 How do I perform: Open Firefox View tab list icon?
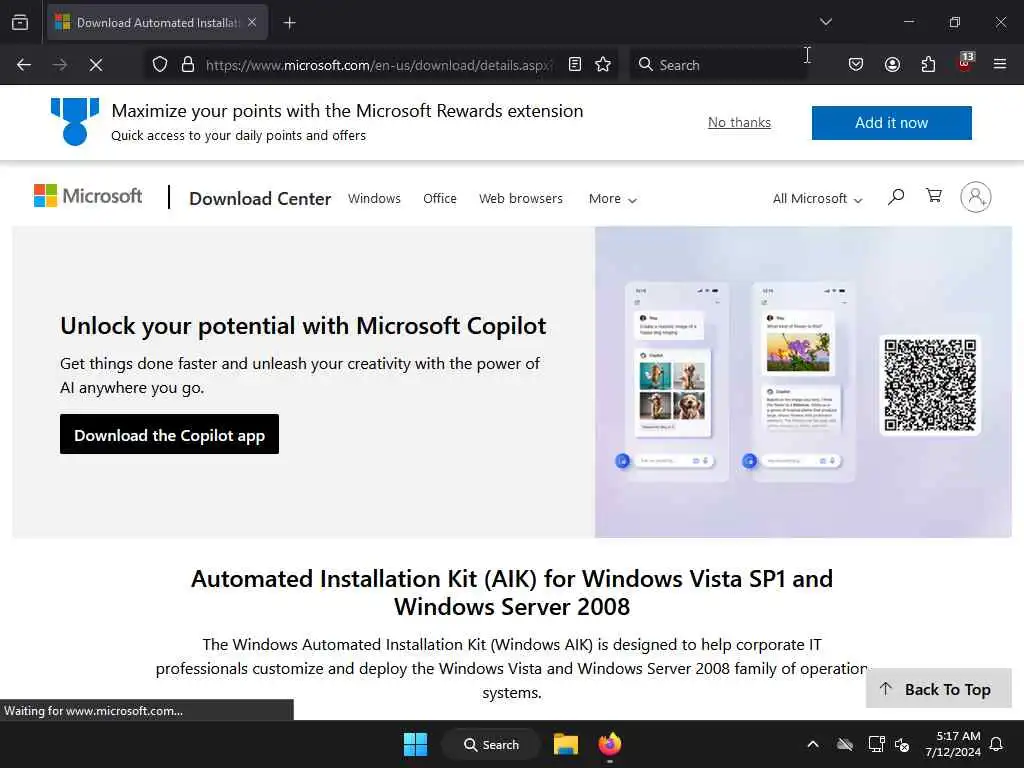[x=20, y=22]
